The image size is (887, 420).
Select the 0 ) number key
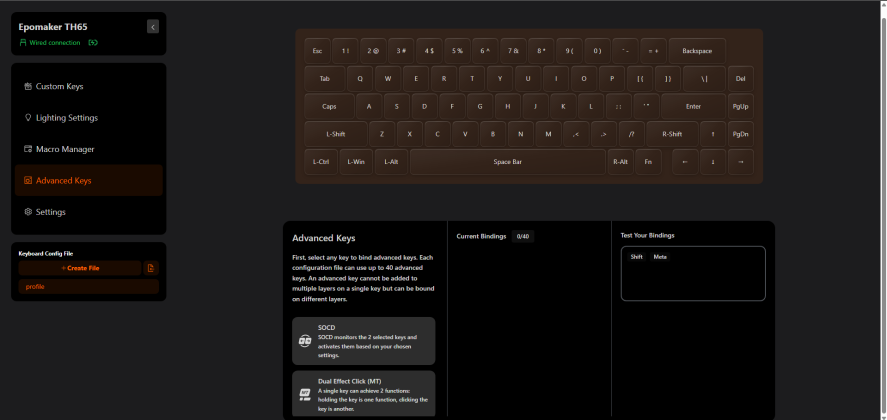(x=597, y=51)
